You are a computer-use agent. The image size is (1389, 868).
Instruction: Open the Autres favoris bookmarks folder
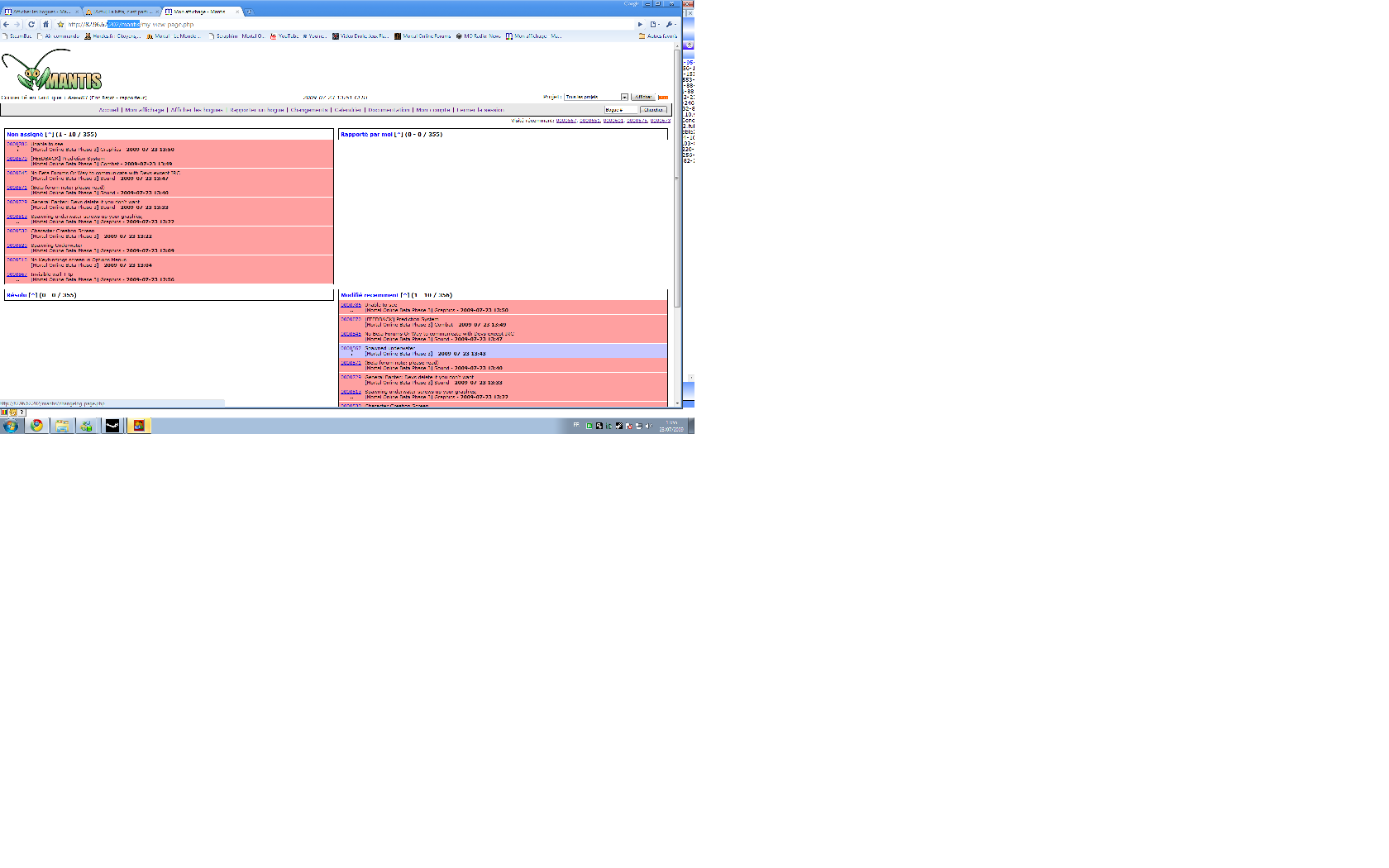(658, 36)
